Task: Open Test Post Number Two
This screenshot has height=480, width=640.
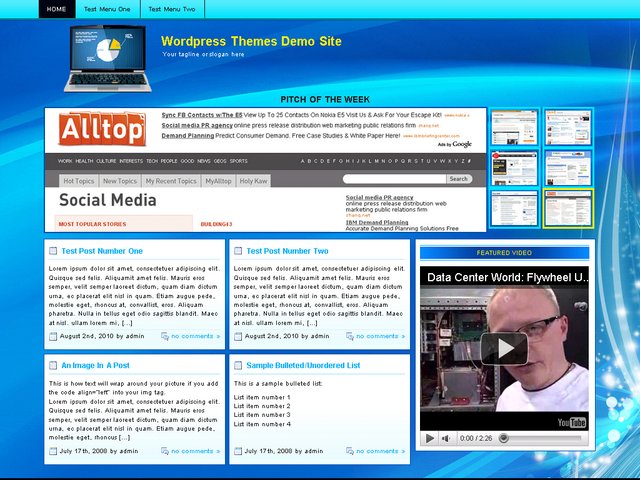Action: pyautogui.click(x=287, y=251)
